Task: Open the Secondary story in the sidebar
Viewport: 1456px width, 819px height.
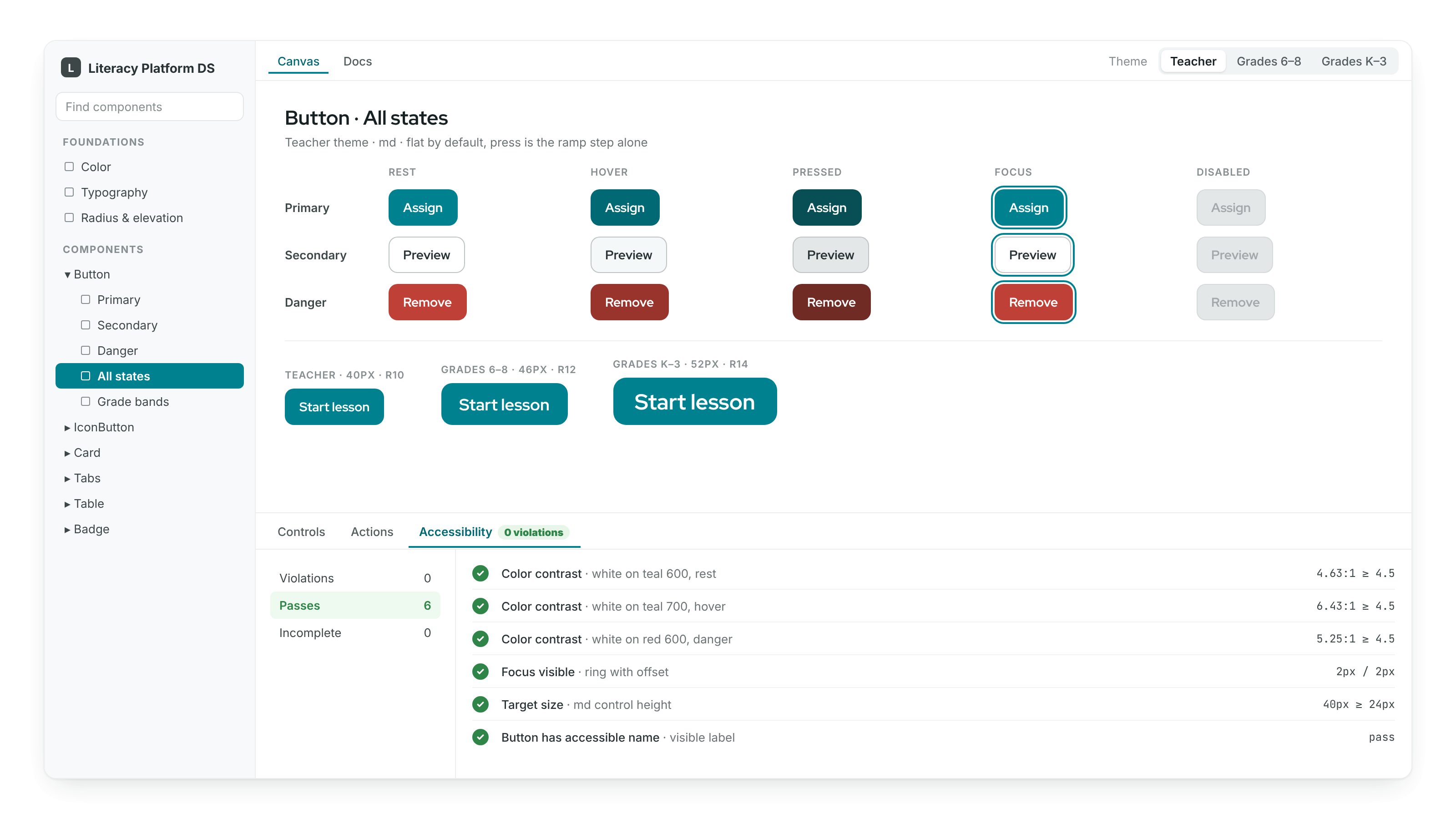Action: click(149, 325)
